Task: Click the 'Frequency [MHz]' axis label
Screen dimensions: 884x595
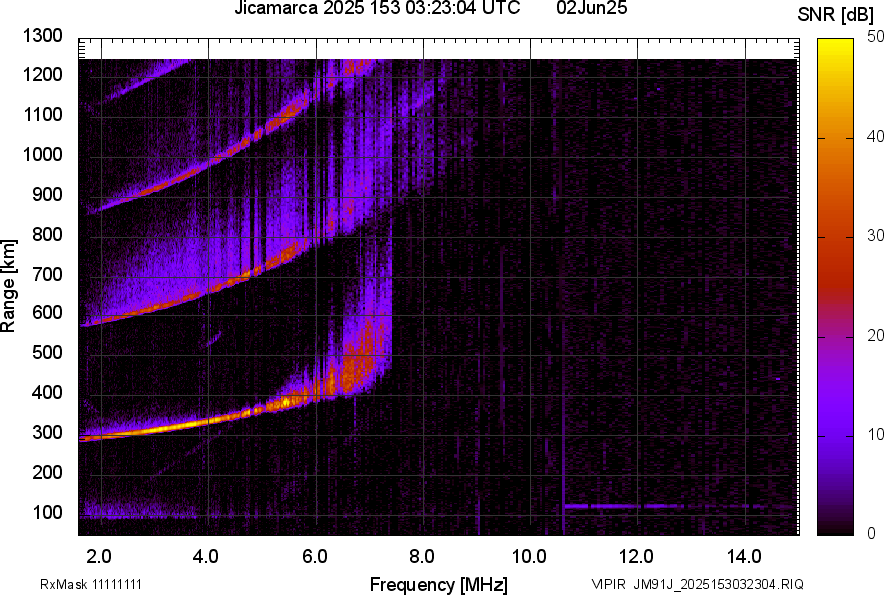Action: tap(439, 584)
